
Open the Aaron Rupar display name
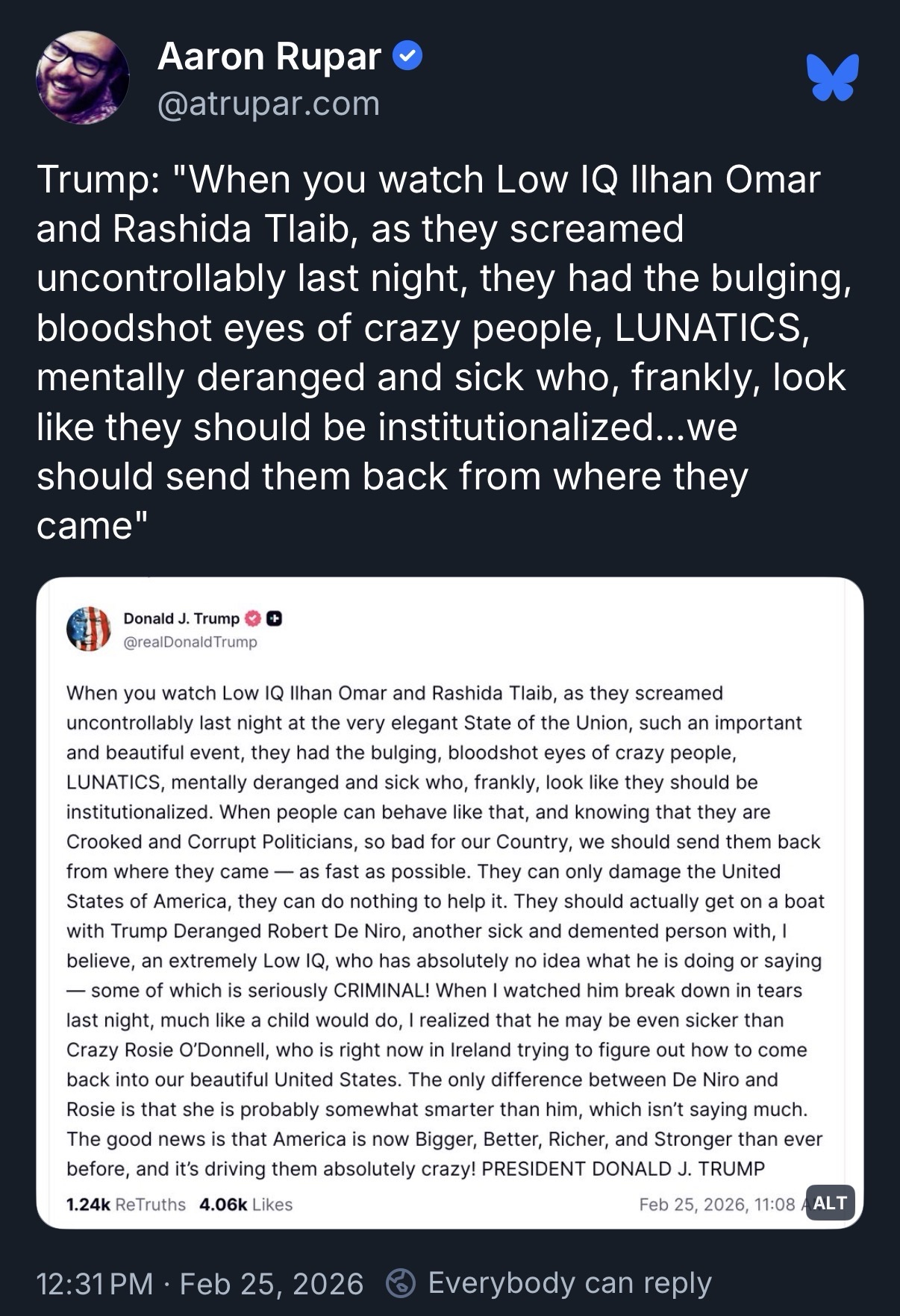(x=269, y=57)
